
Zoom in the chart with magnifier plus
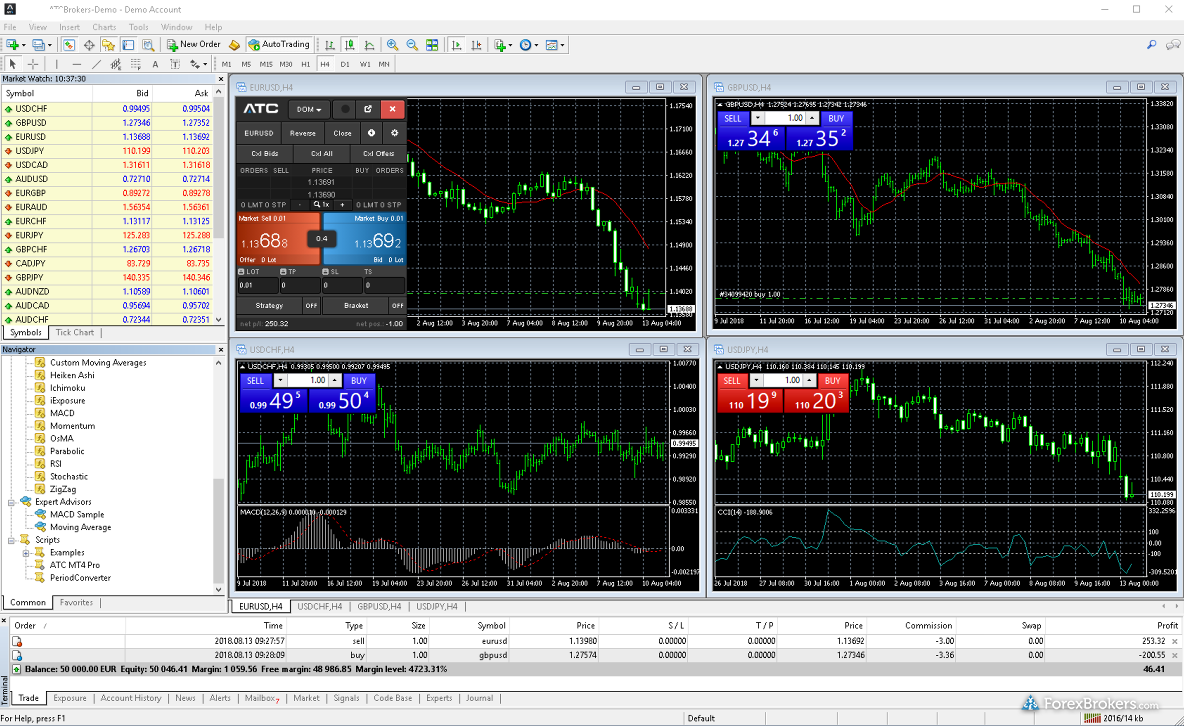click(393, 45)
